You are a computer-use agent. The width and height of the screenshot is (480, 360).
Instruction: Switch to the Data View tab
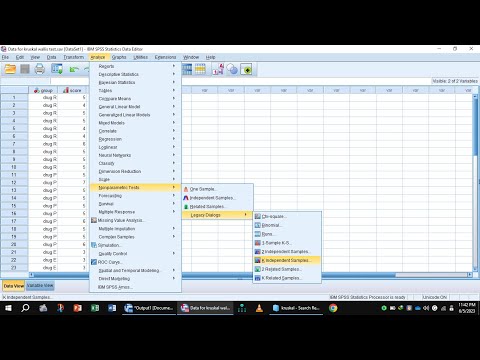pyautogui.click(x=14, y=286)
